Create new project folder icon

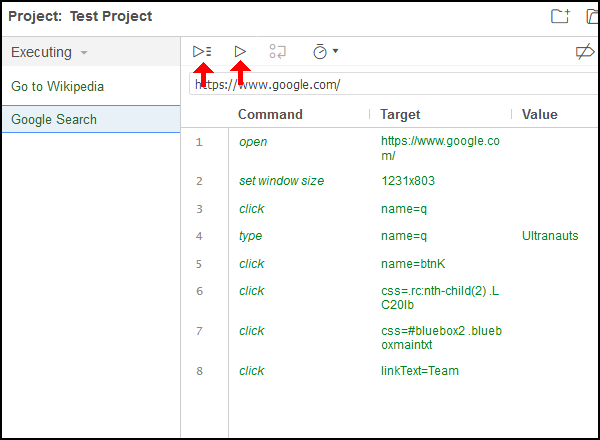pyautogui.click(x=560, y=16)
